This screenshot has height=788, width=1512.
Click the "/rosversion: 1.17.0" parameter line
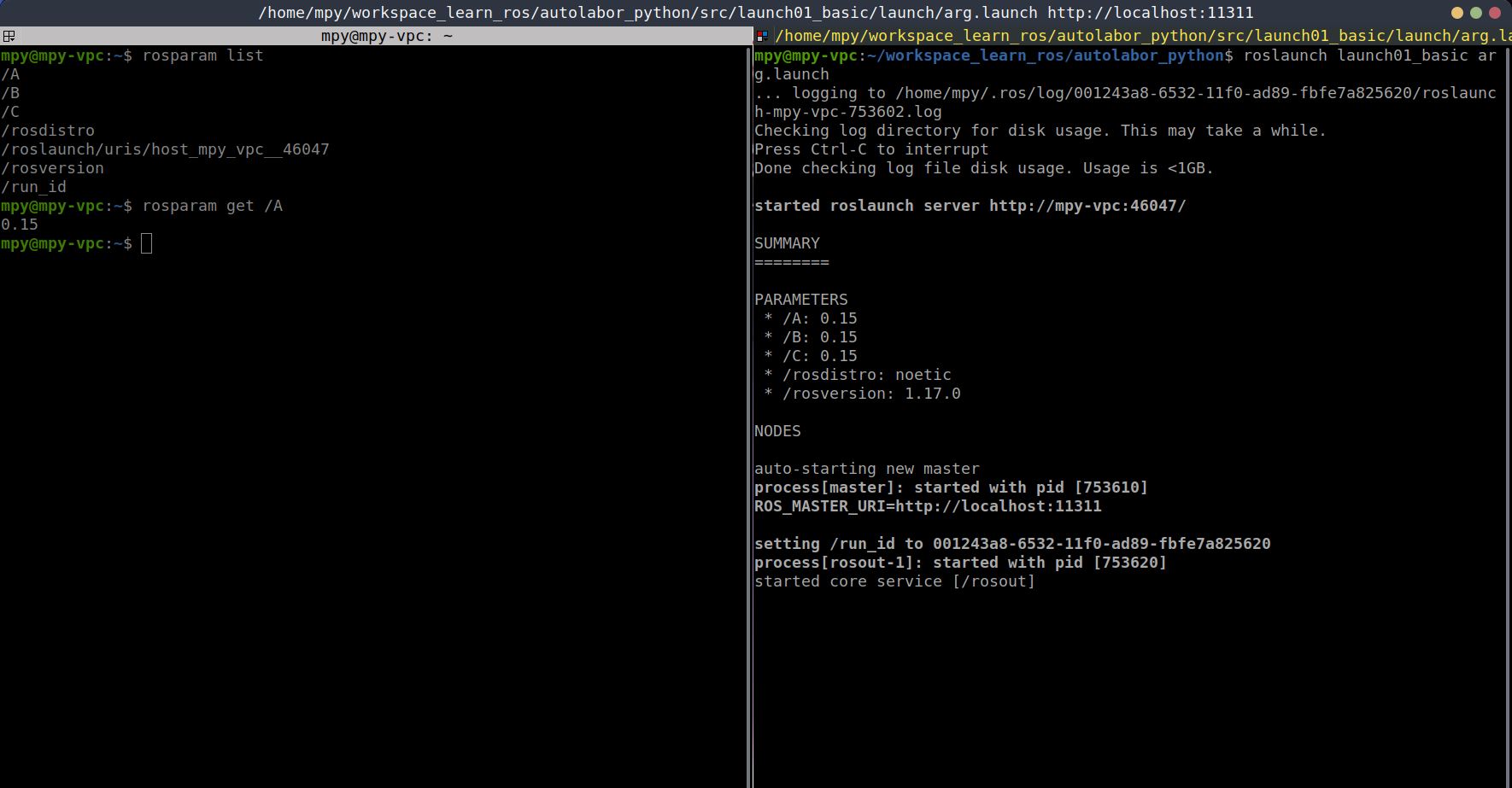point(871,394)
